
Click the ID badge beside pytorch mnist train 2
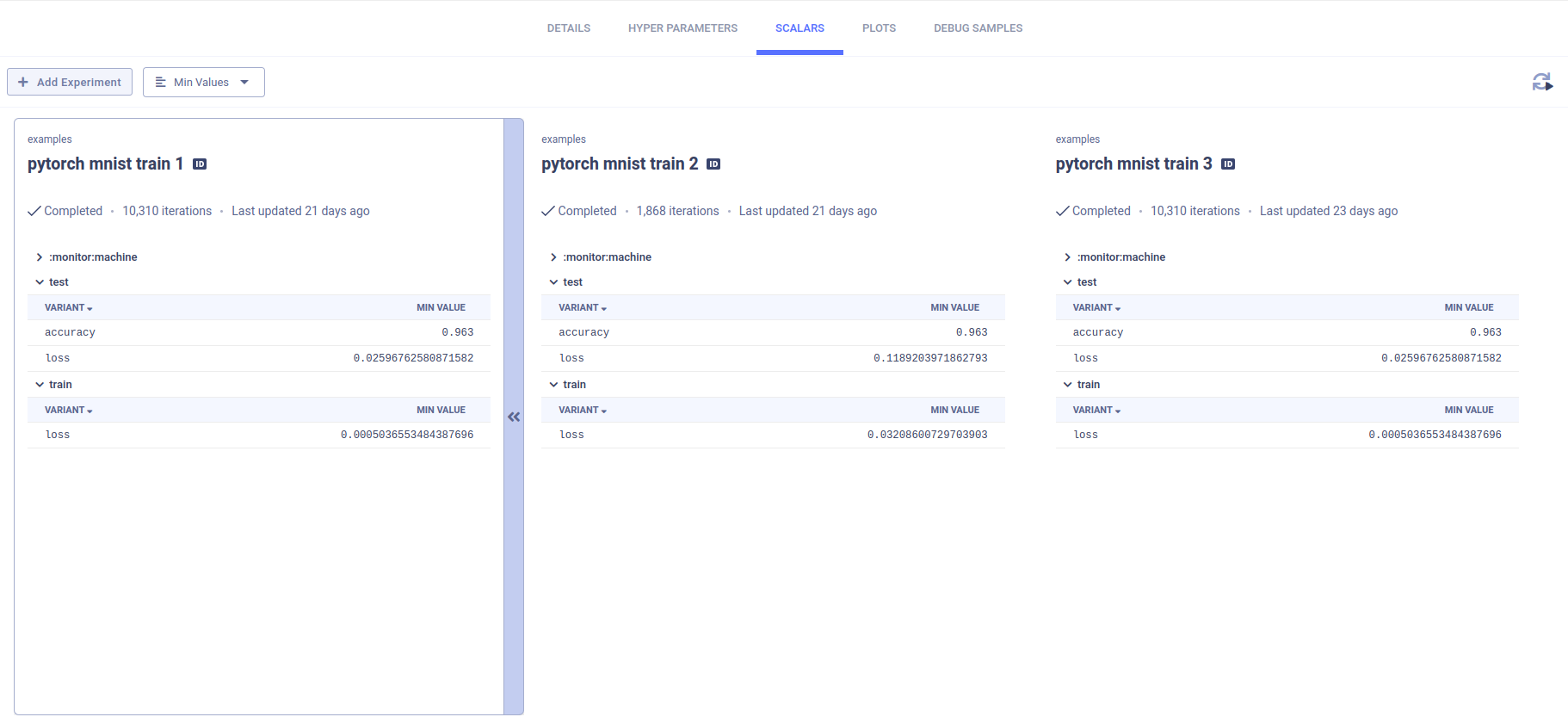click(x=713, y=164)
